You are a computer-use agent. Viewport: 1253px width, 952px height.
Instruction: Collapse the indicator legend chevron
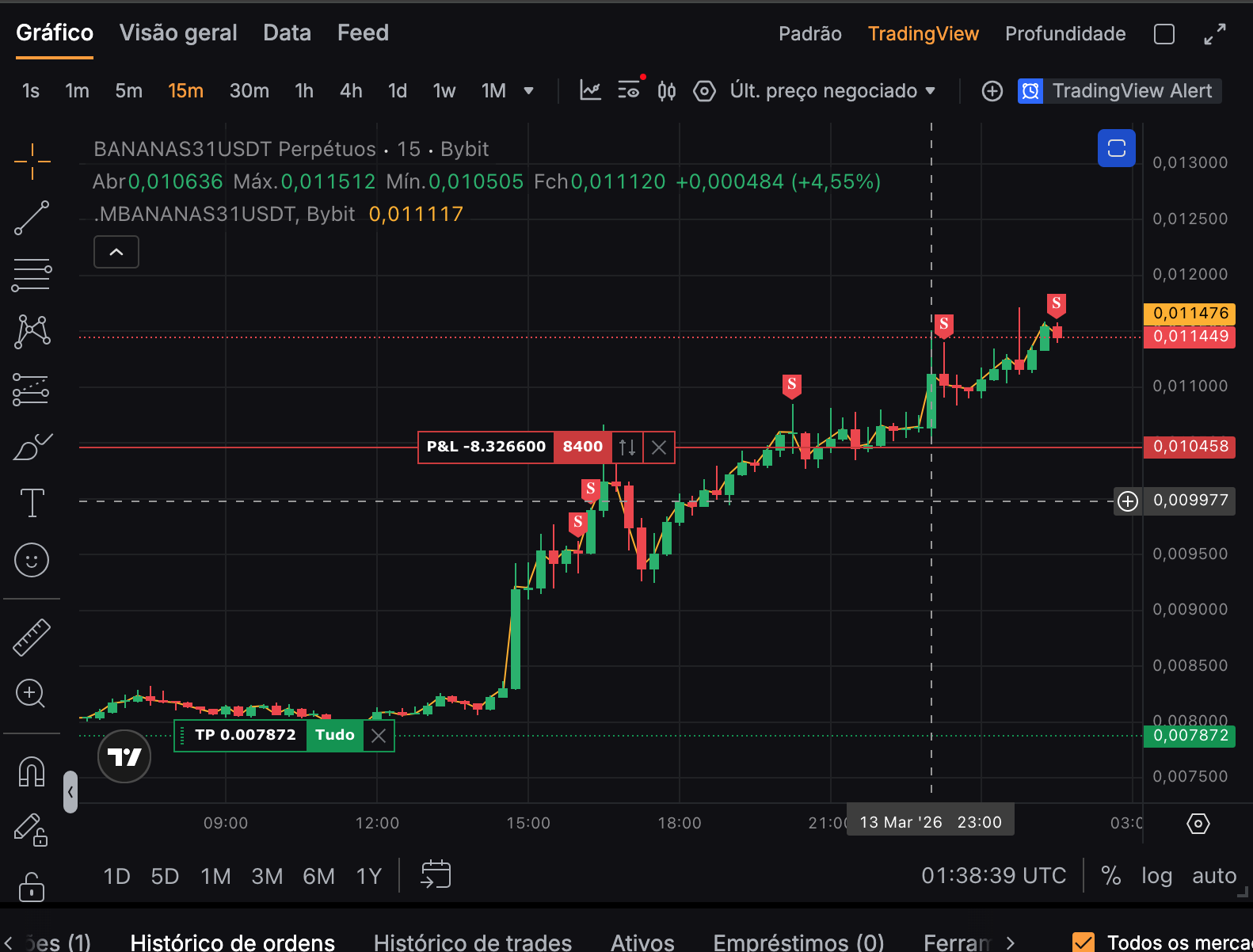pyautogui.click(x=116, y=252)
